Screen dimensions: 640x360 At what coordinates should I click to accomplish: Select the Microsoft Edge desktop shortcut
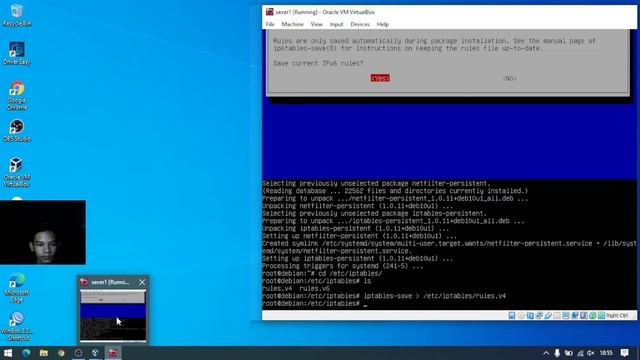17,288
